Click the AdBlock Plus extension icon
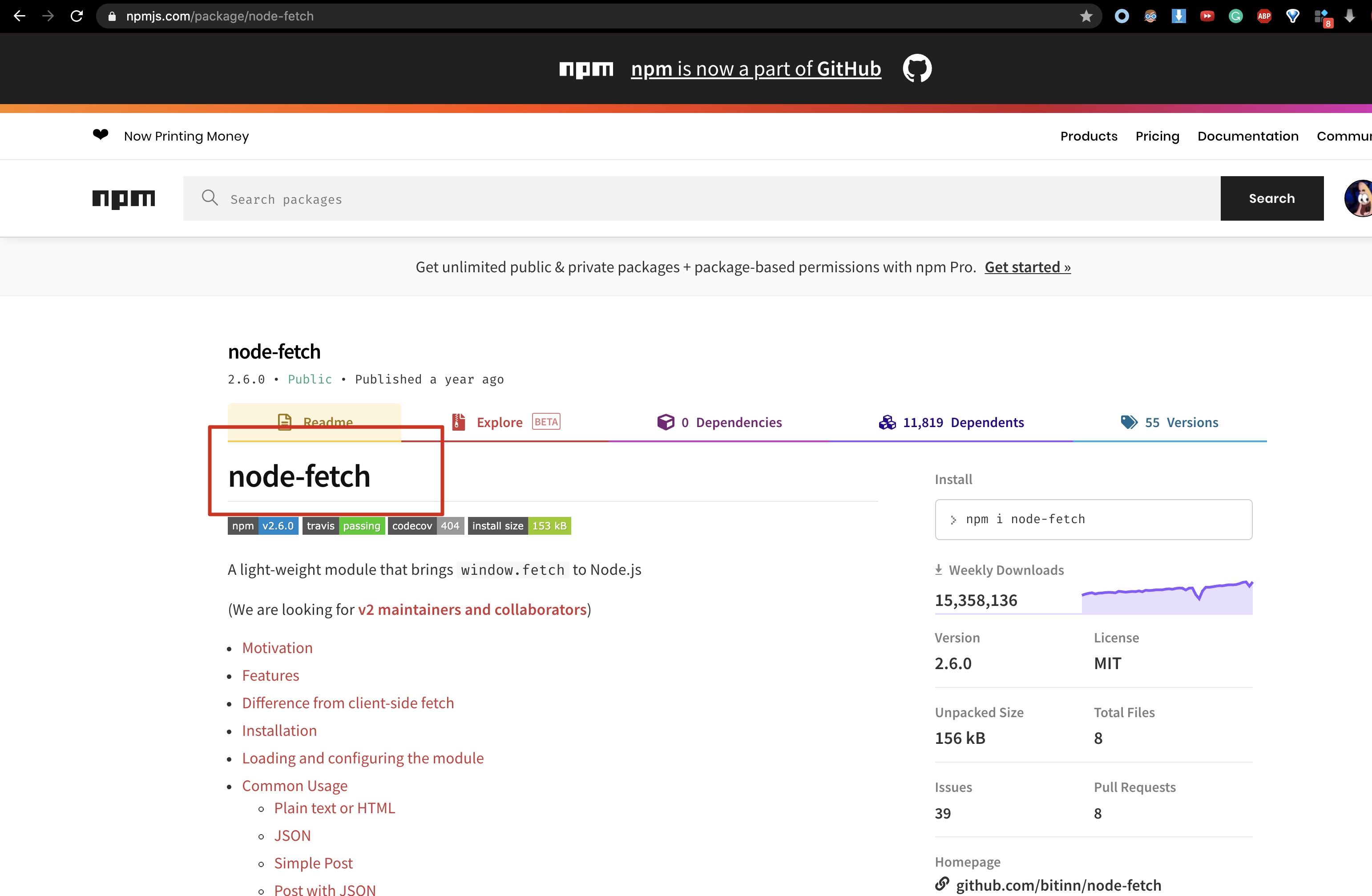This screenshot has width=1372, height=896. pos(1264,16)
